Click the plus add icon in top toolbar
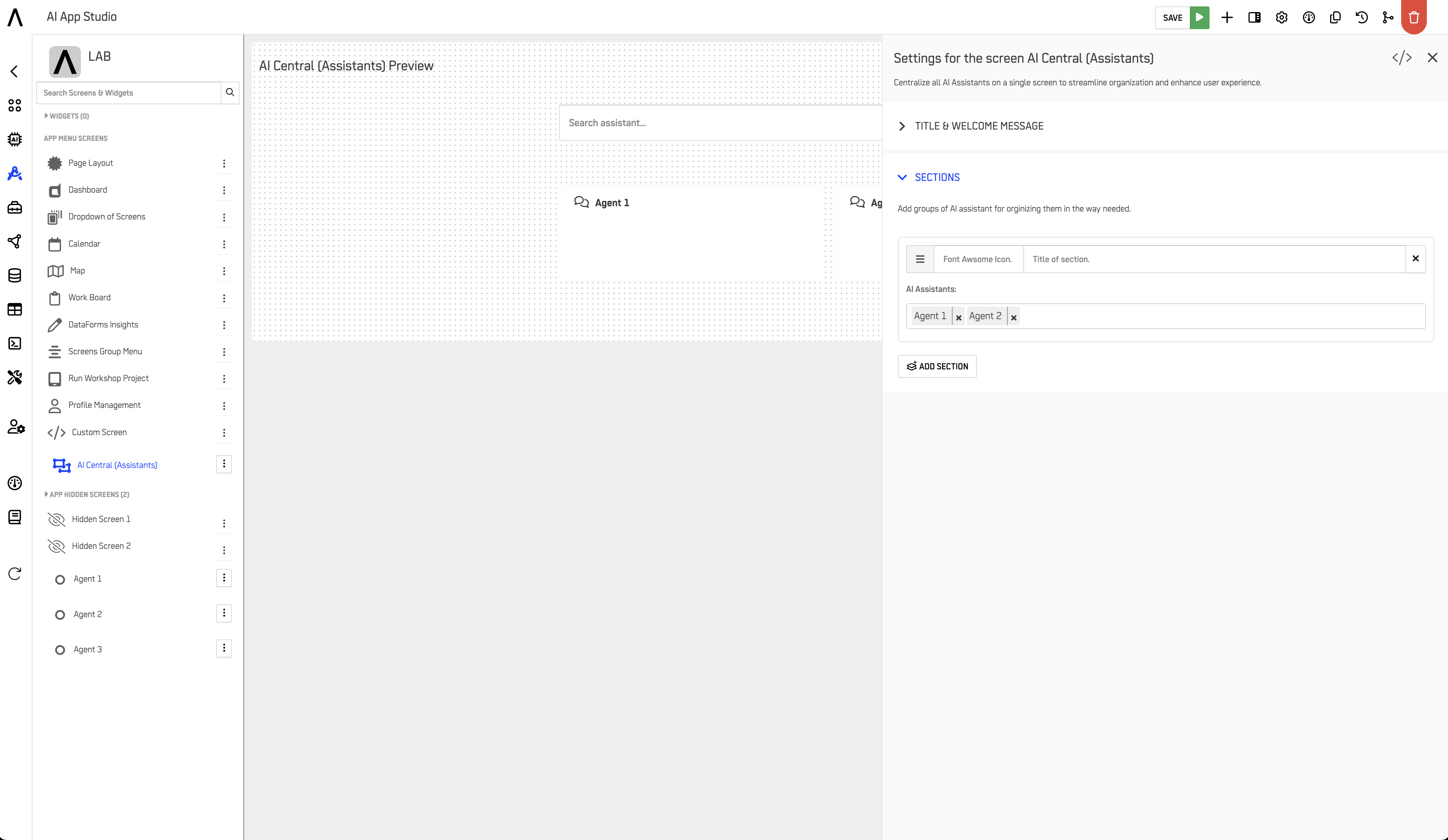Image resolution: width=1448 pixels, height=840 pixels. coord(1227,17)
